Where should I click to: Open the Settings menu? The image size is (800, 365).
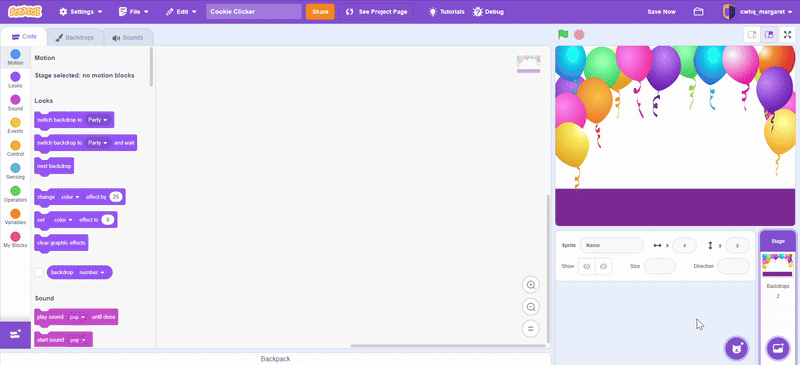click(x=81, y=11)
